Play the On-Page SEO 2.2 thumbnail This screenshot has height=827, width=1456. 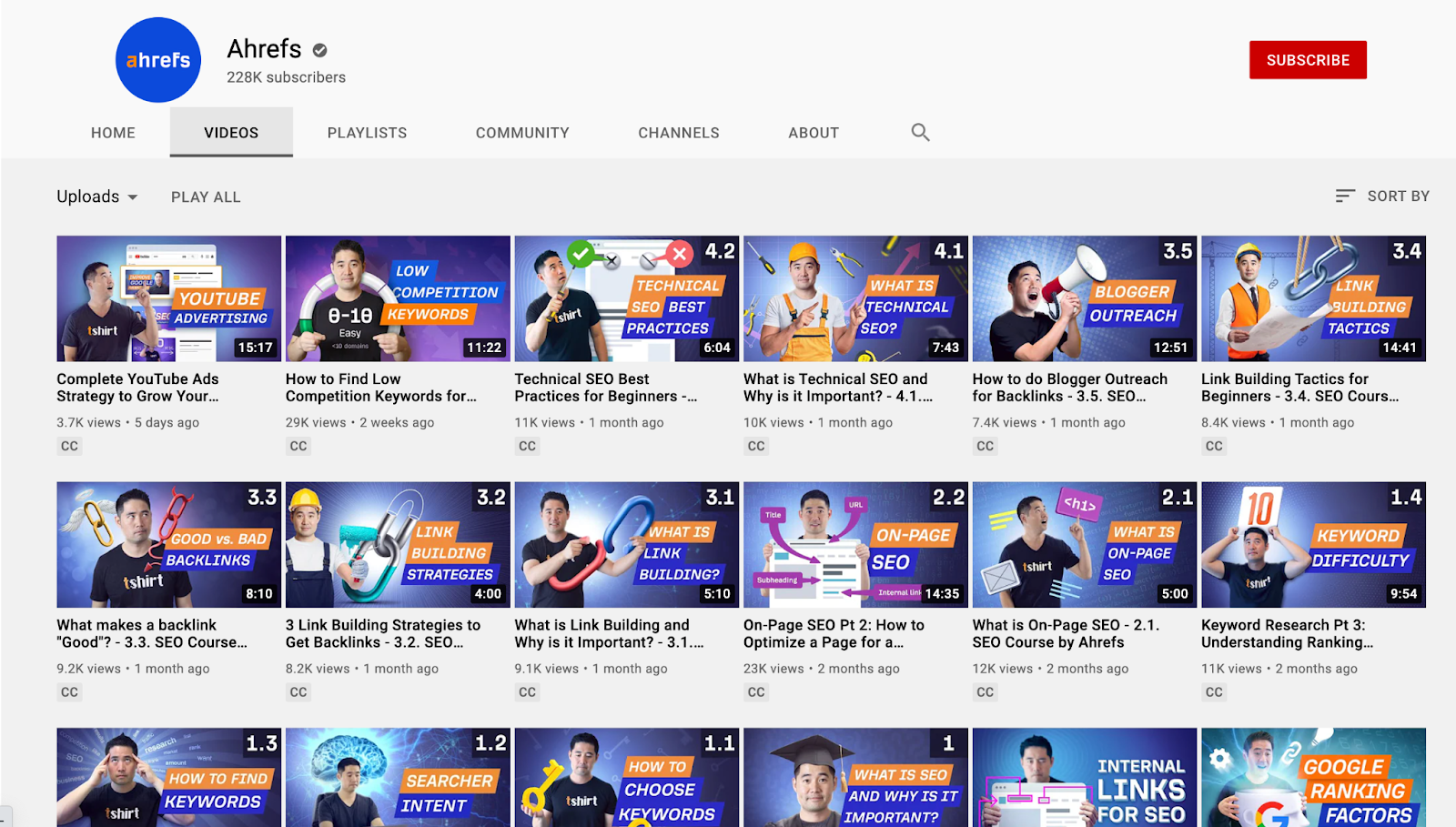click(855, 545)
